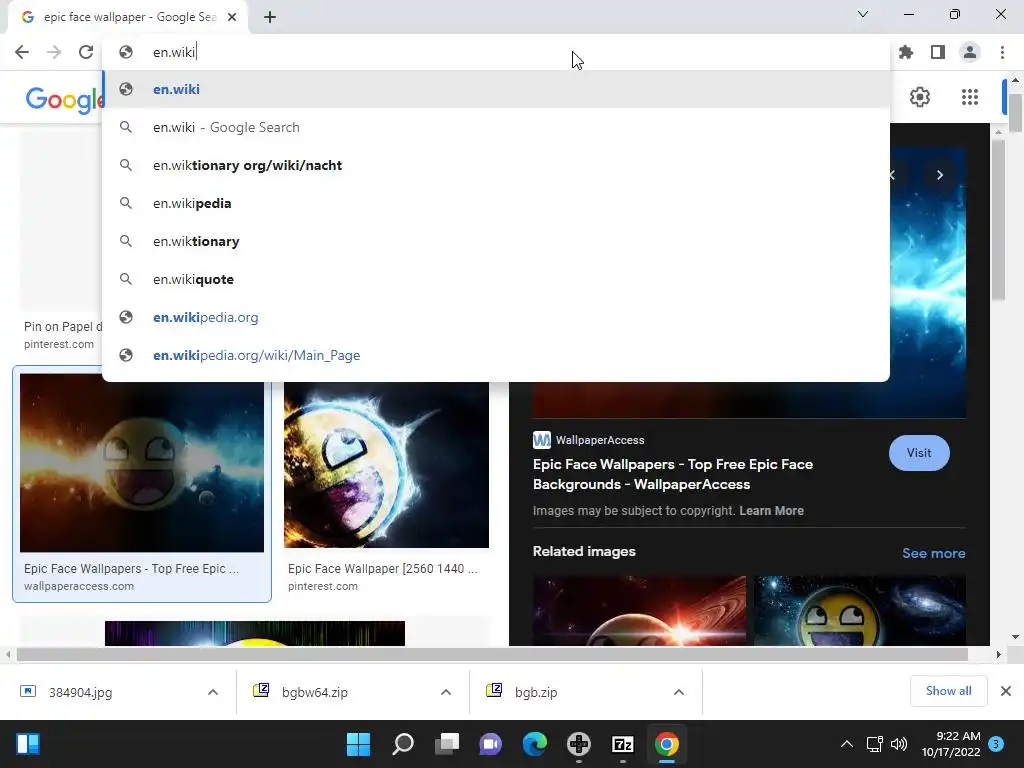Image resolution: width=1024 pixels, height=768 pixels.
Task: Close the epic face wallpaper tab
Action: [x=232, y=17]
